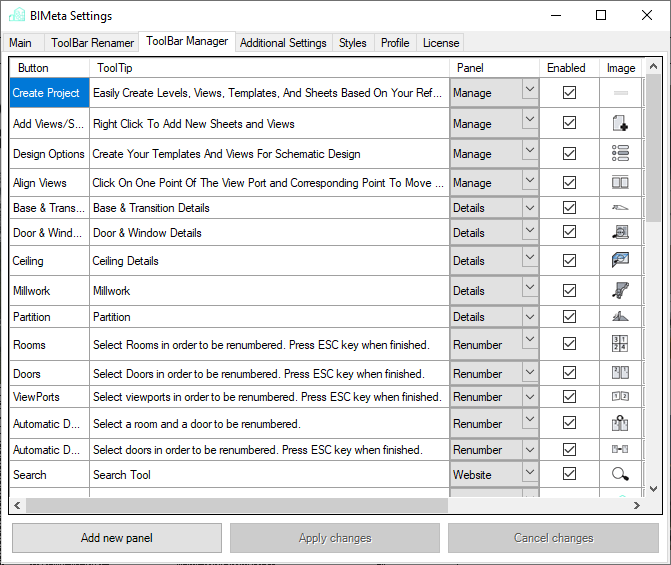Click the Align Views row image icon
Viewport: 671px width, 565px height.
click(x=620, y=183)
